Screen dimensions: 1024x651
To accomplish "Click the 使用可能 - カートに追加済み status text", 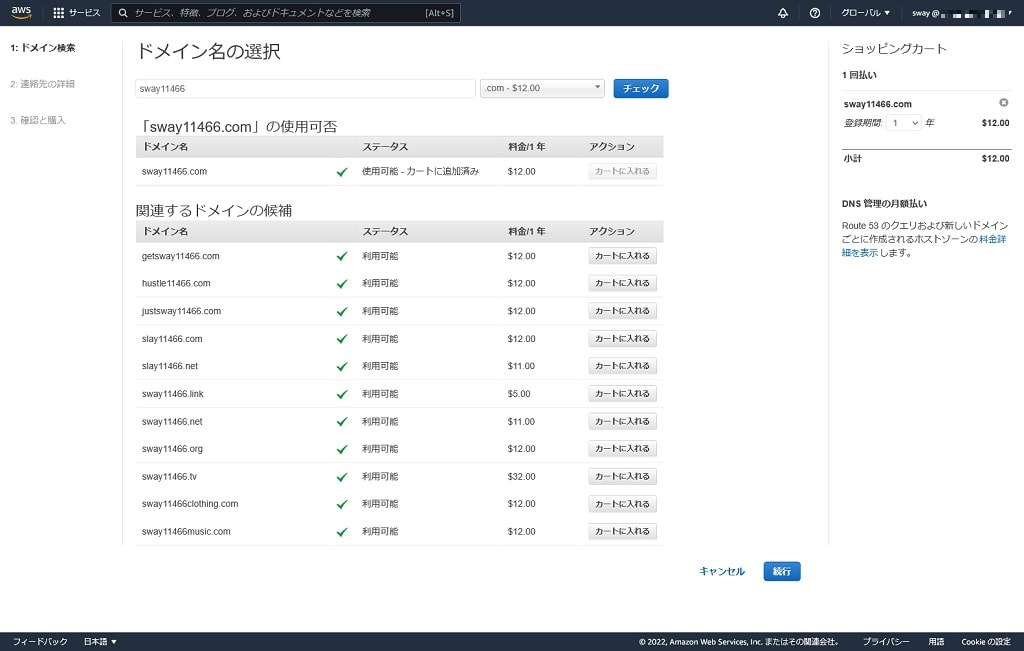I will coord(421,171).
